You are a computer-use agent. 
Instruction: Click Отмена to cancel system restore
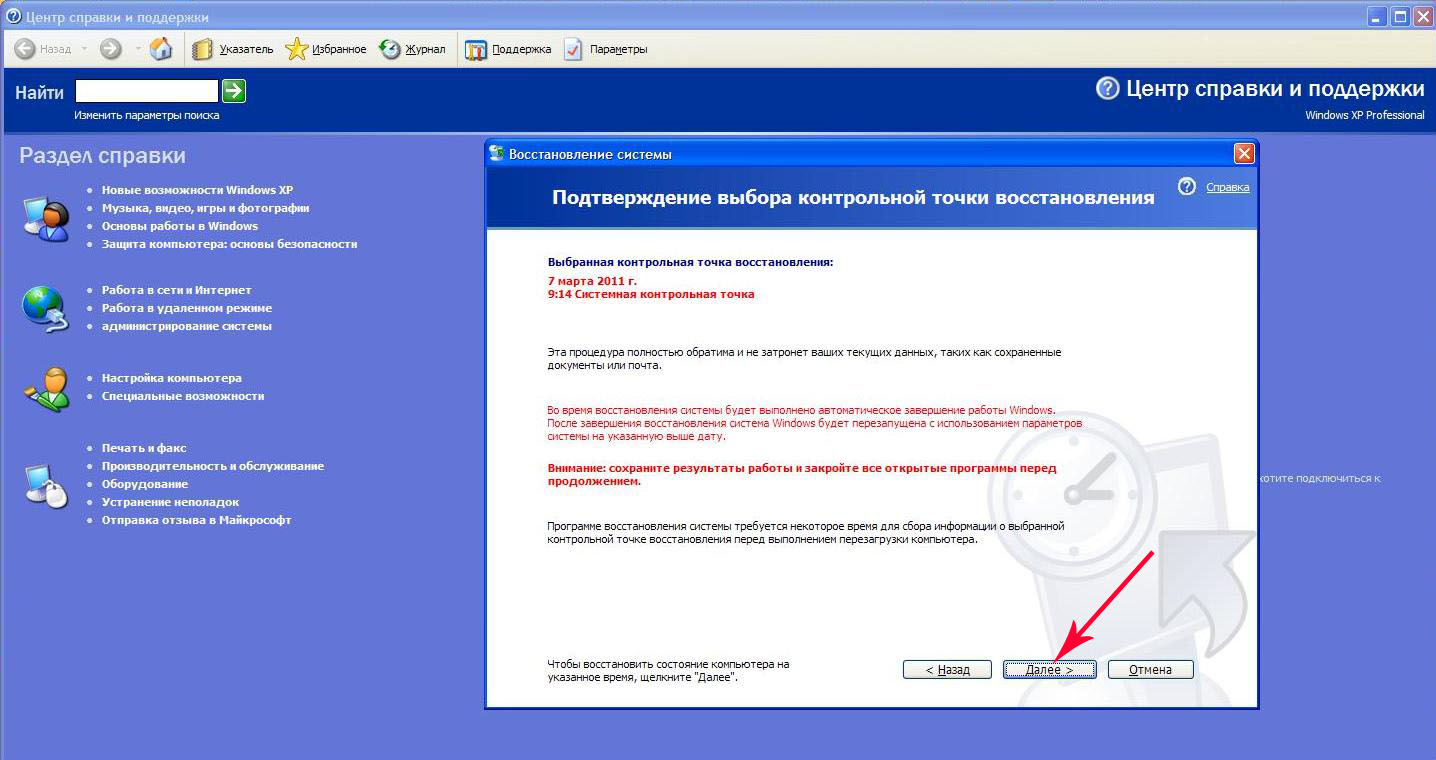1150,670
